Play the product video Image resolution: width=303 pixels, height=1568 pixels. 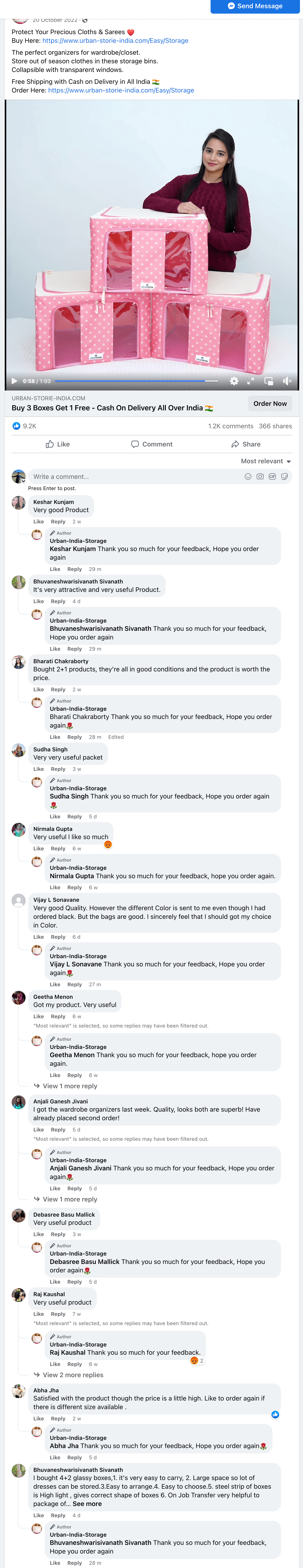tap(14, 381)
